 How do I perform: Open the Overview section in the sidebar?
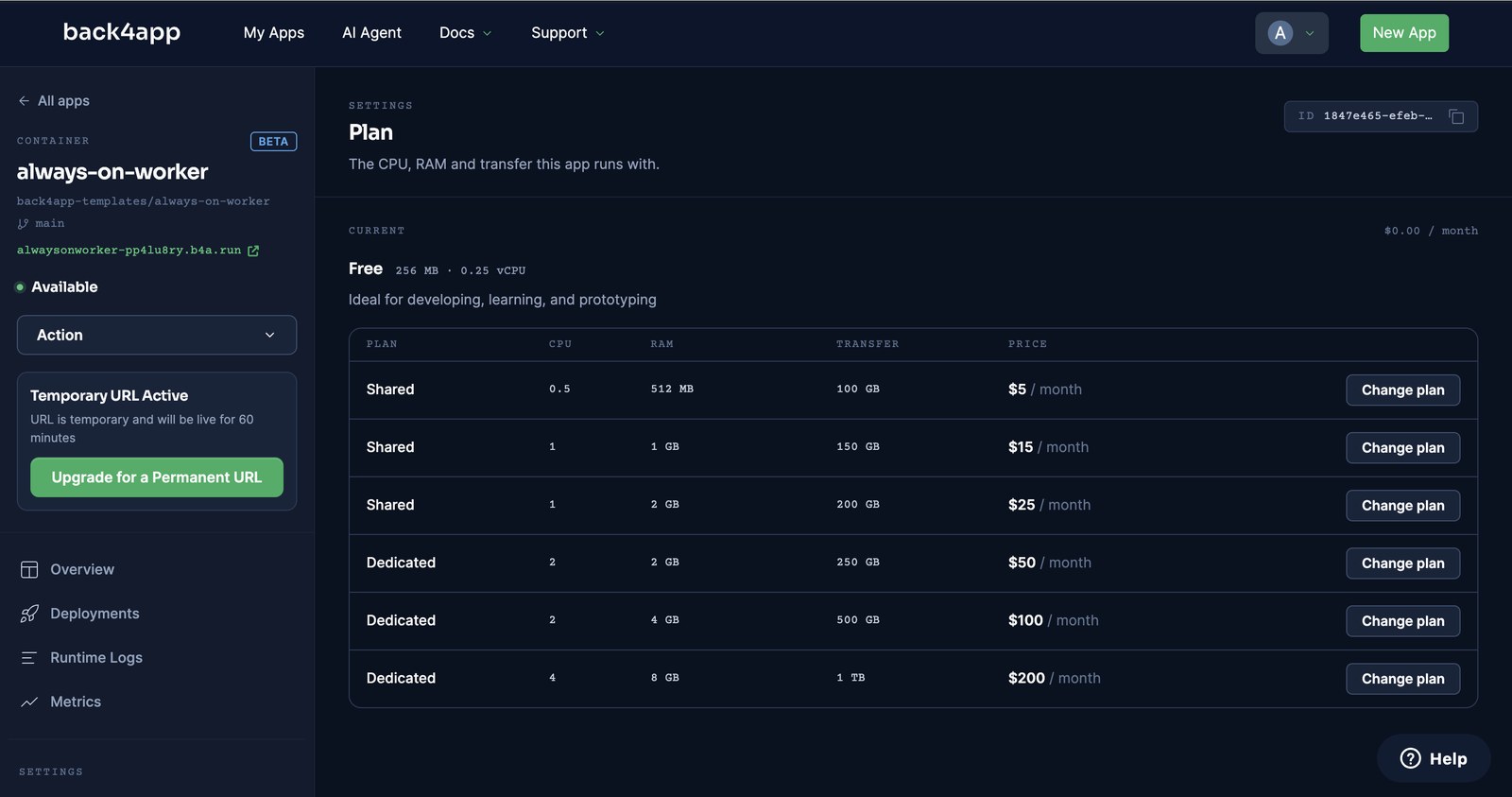click(x=82, y=569)
